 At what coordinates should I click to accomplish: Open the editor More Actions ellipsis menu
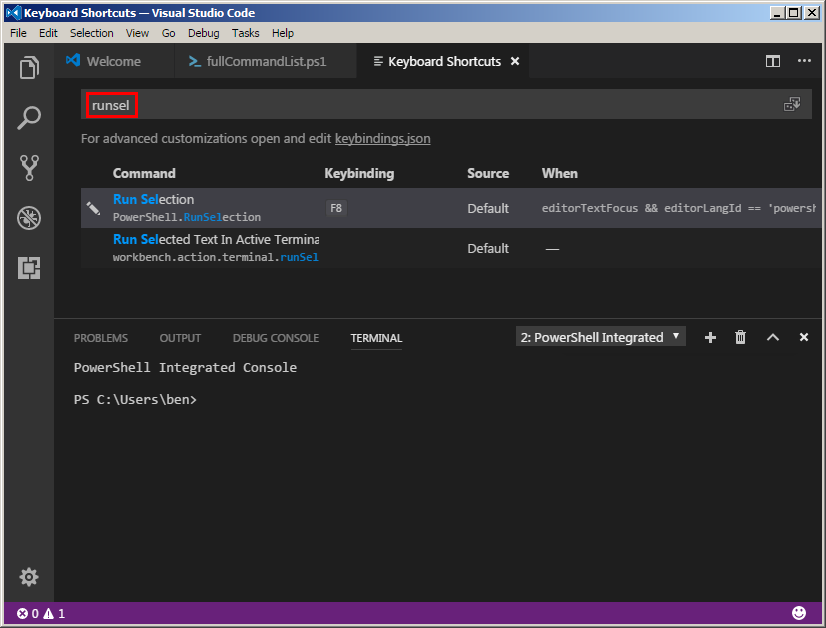click(804, 61)
